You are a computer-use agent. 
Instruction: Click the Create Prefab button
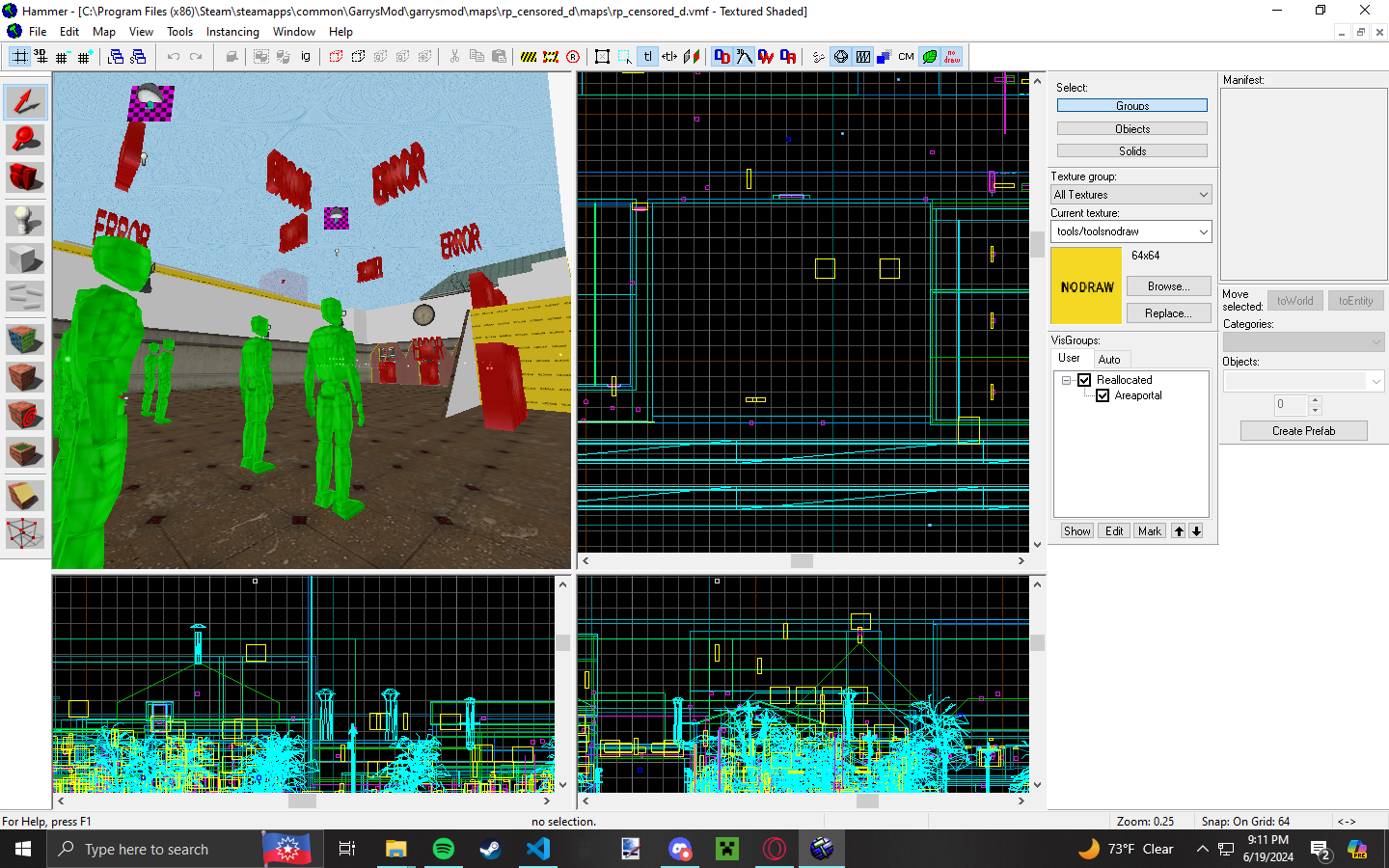point(1303,431)
